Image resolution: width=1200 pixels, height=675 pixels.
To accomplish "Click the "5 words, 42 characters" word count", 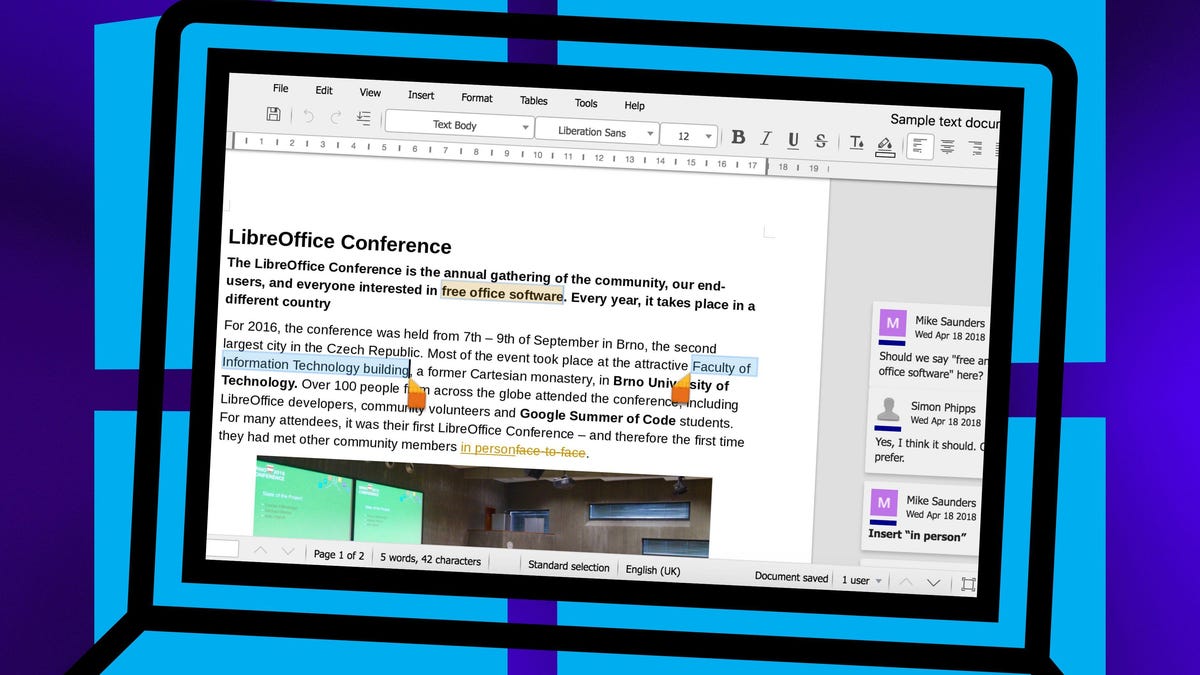I will pos(430,560).
